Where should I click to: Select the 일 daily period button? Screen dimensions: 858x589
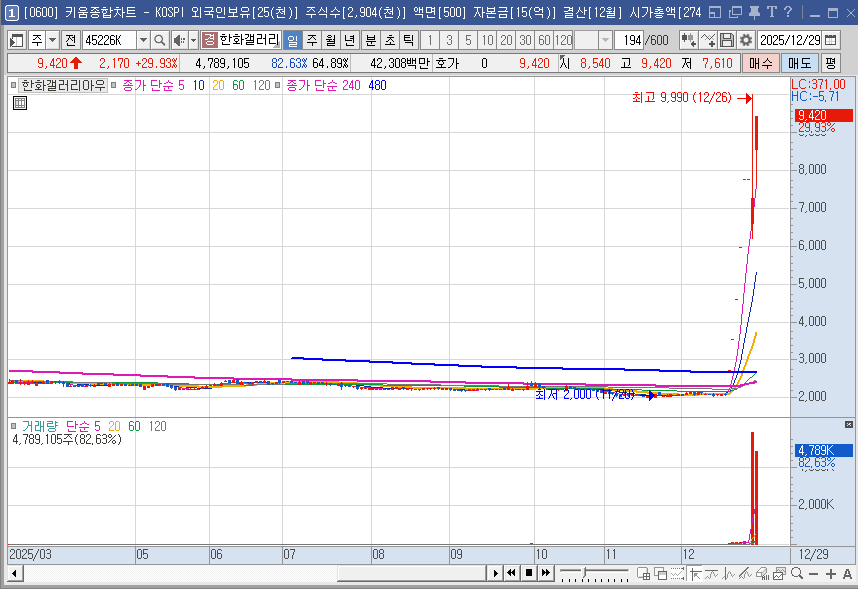click(x=293, y=40)
